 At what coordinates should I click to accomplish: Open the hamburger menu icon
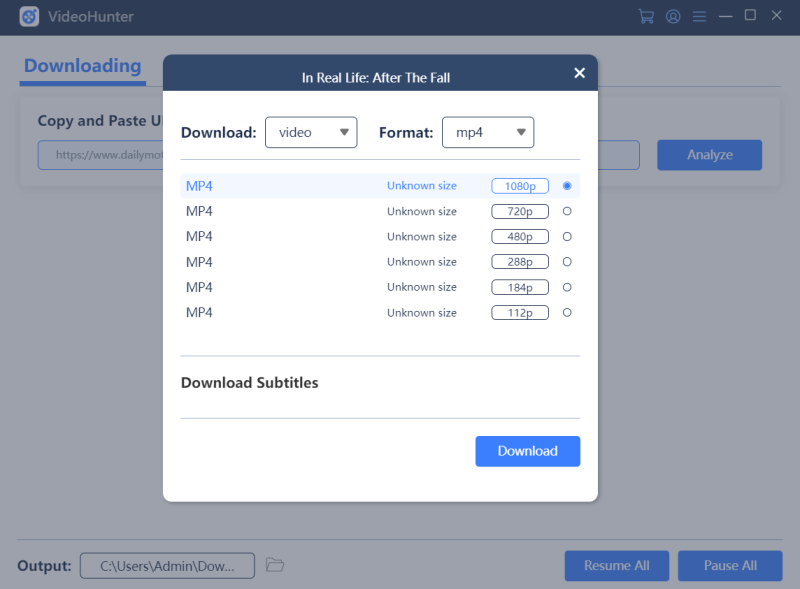(699, 16)
